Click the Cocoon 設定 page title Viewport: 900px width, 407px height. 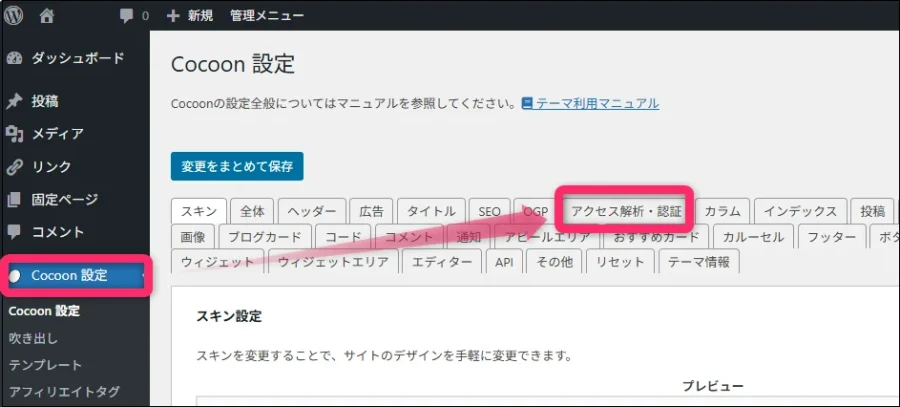tap(232, 64)
